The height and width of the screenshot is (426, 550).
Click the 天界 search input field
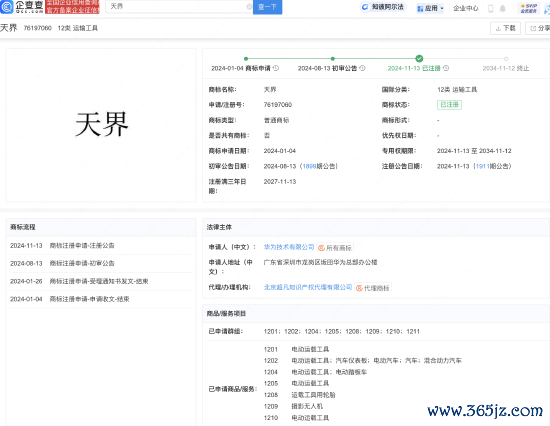pyautogui.click(x=177, y=6)
